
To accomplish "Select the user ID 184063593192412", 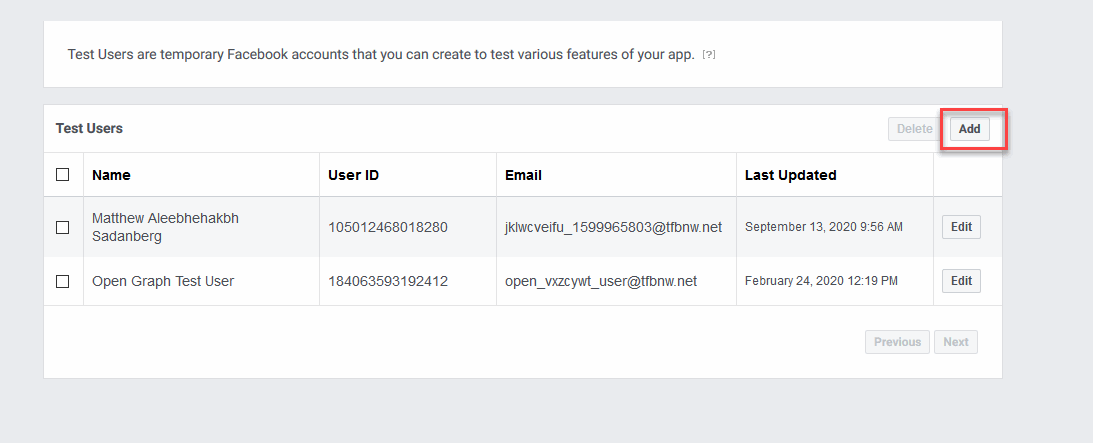I will coord(388,281).
